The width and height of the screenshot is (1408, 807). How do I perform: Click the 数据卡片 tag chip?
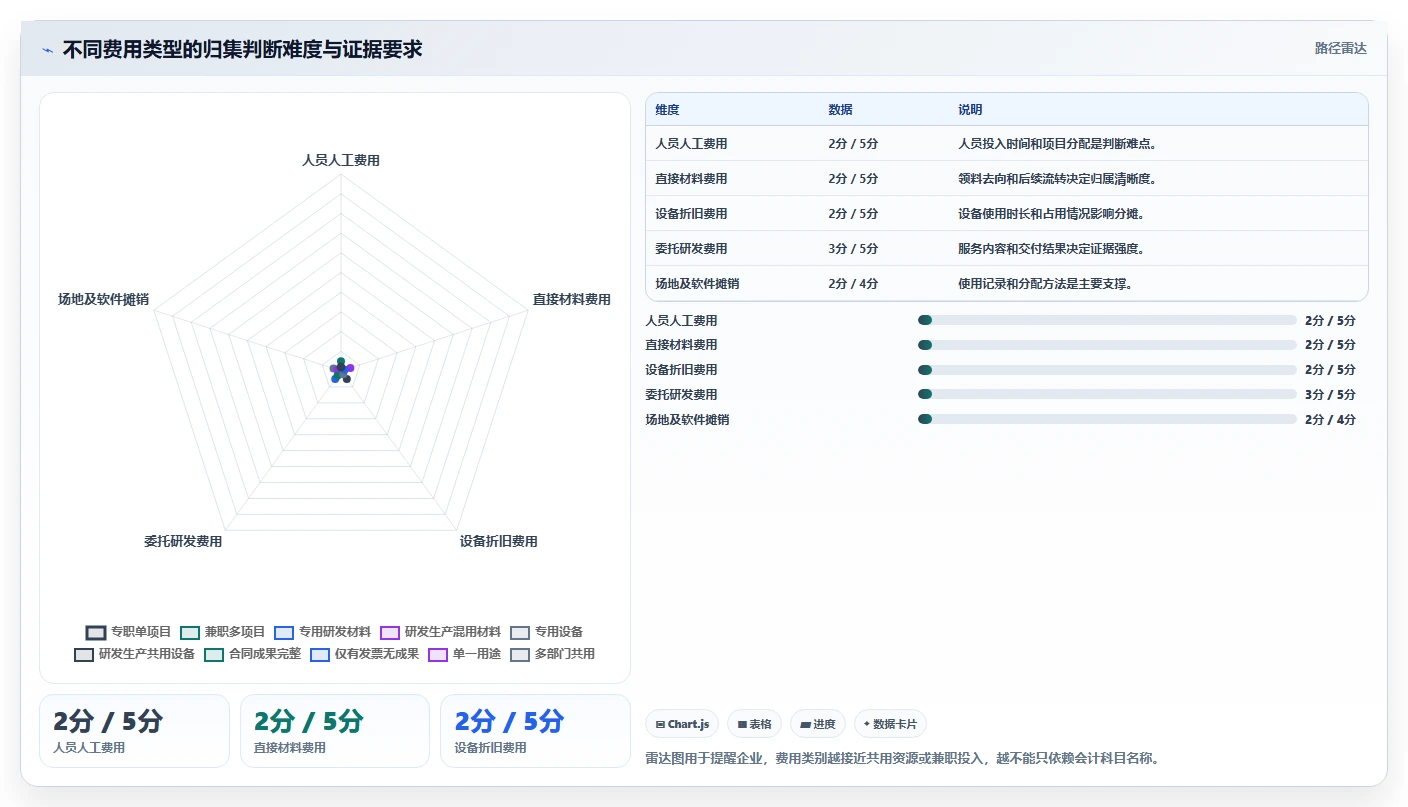tap(890, 724)
